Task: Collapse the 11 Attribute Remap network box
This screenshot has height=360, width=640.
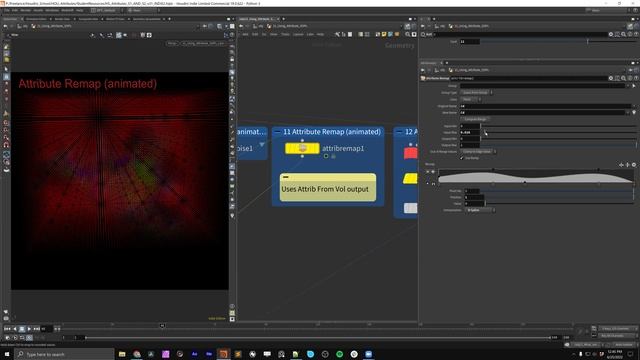Action: [278, 132]
